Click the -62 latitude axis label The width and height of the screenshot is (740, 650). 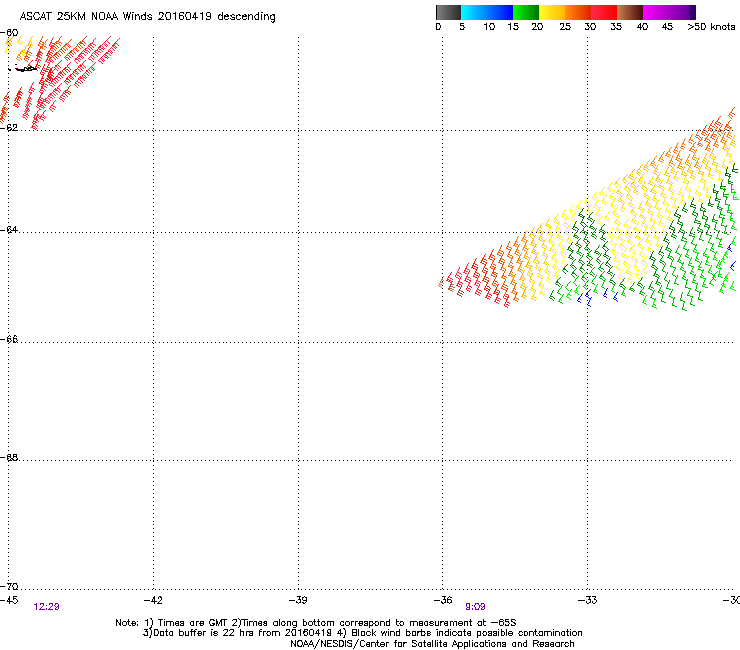(9, 128)
